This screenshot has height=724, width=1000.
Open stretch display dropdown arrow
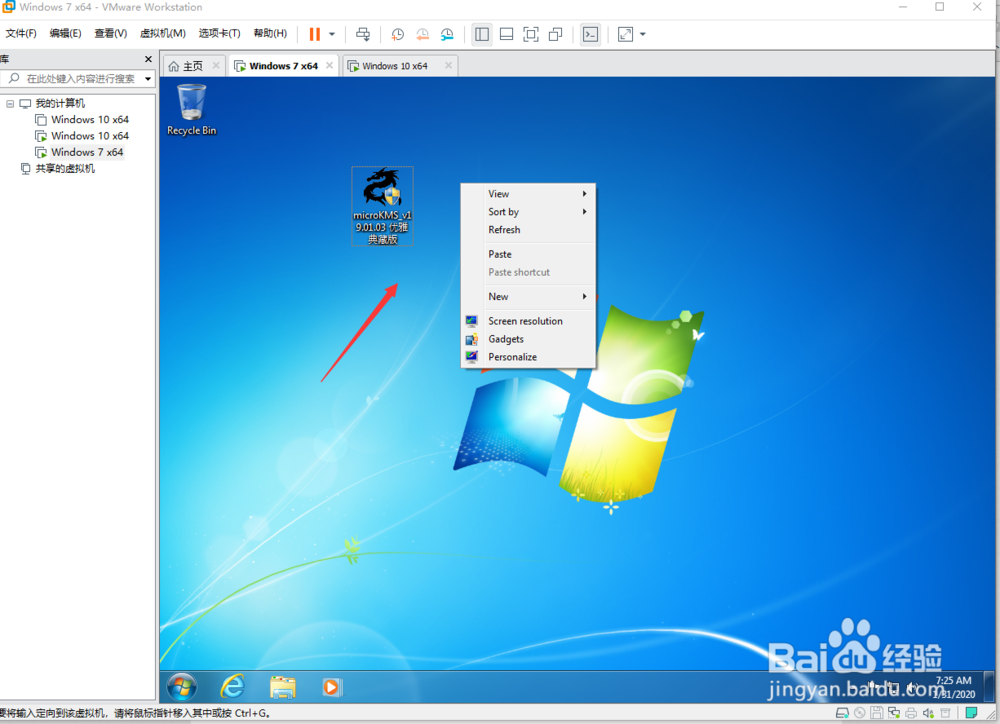[x=642, y=34]
